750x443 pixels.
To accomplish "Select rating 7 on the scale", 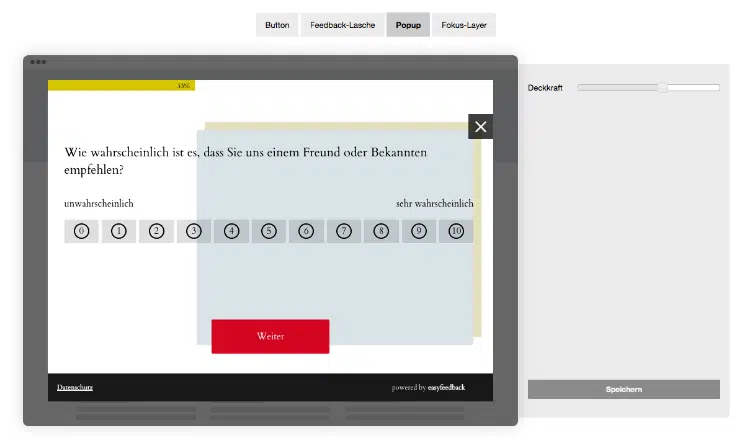I will pyautogui.click(x=344, y=231).
